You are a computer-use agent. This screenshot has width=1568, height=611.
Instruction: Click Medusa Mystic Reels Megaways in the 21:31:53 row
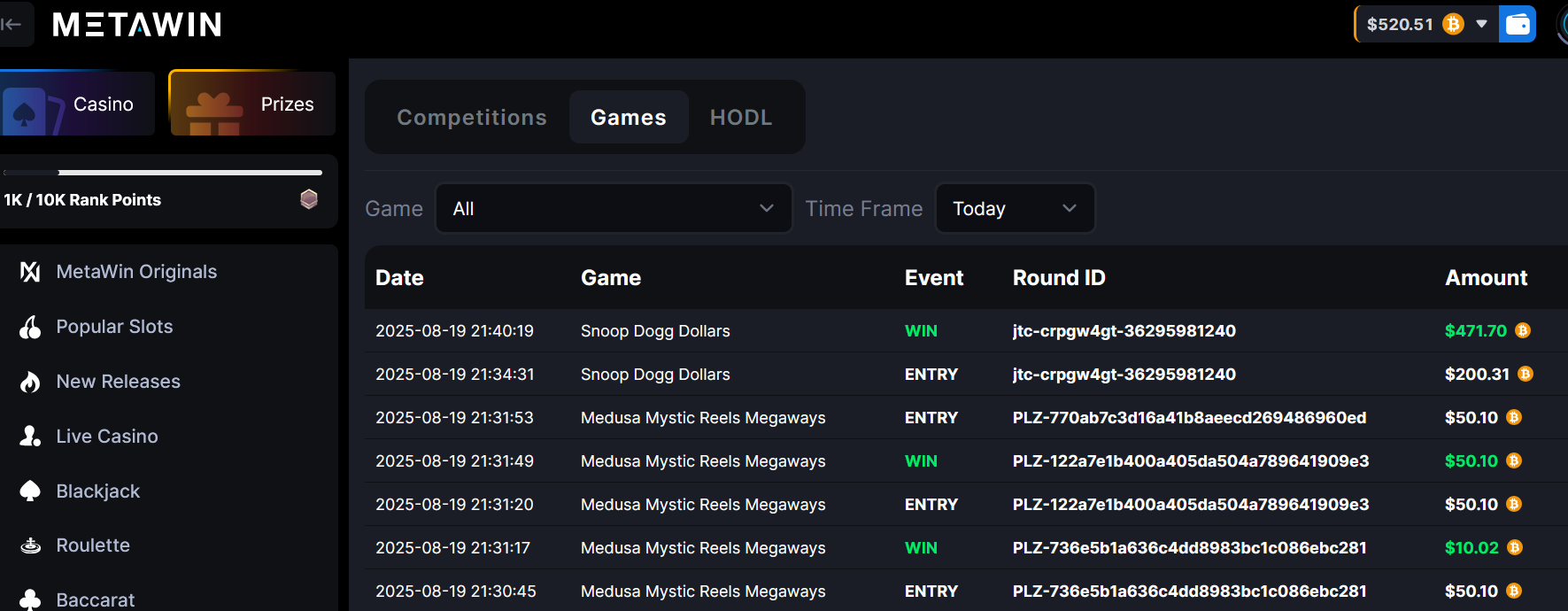pos(703,418)
